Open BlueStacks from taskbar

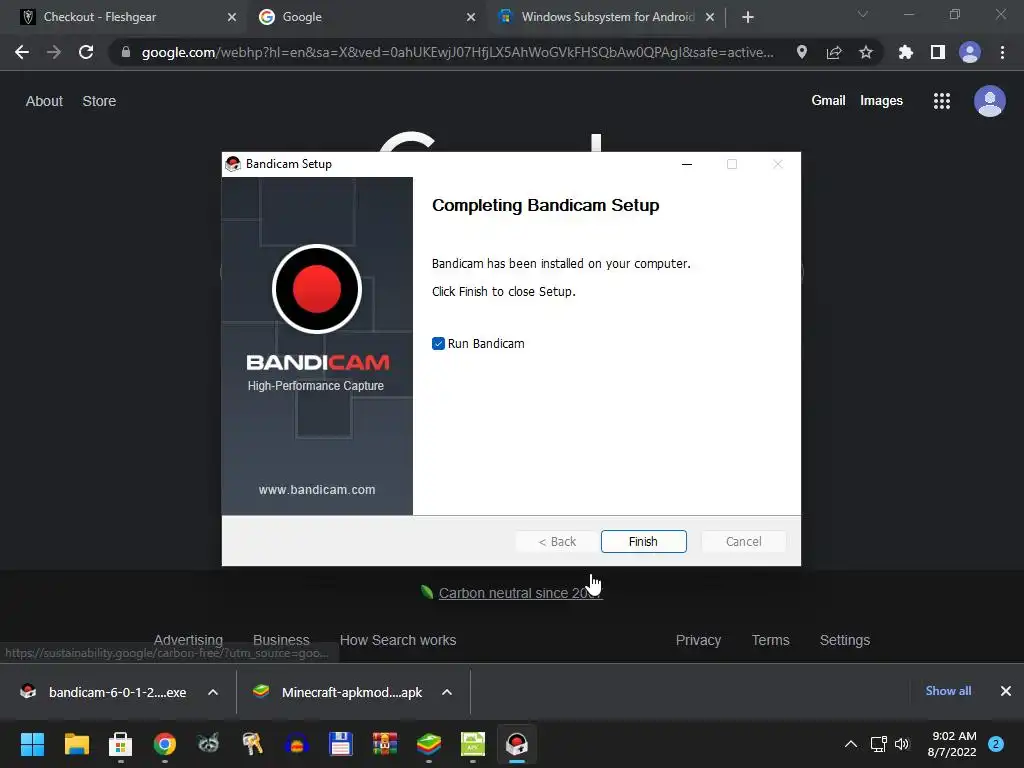(x=429, y=744)
